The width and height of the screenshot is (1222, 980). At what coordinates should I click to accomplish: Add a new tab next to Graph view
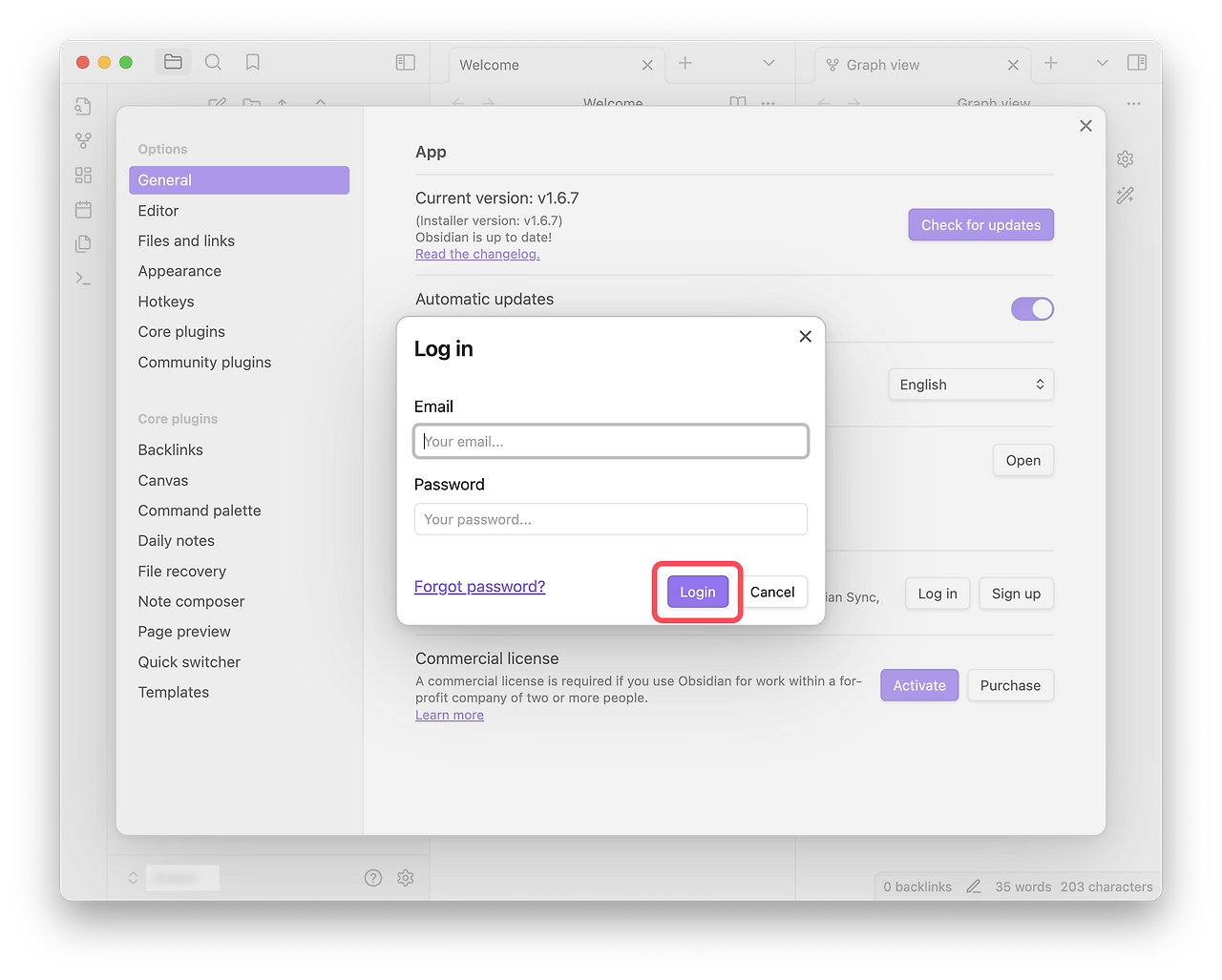tap(1051, 63)
